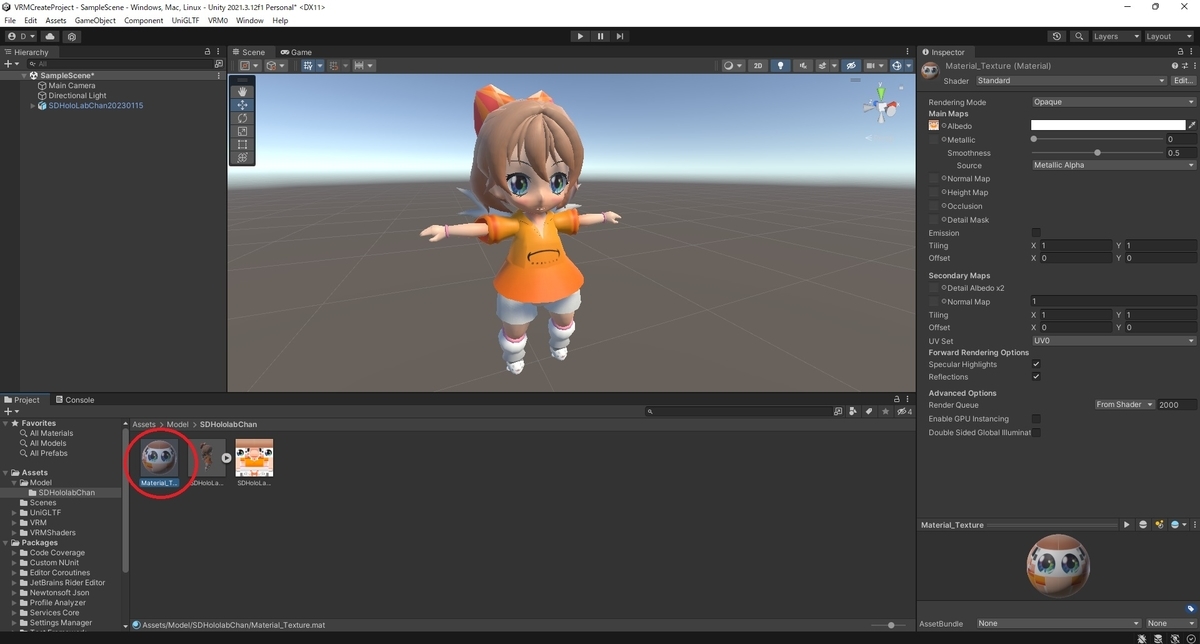Open Unity version control icon in toolbar
The width and height of the screenshot is (1200, 644).
click(x=71, y=36)
